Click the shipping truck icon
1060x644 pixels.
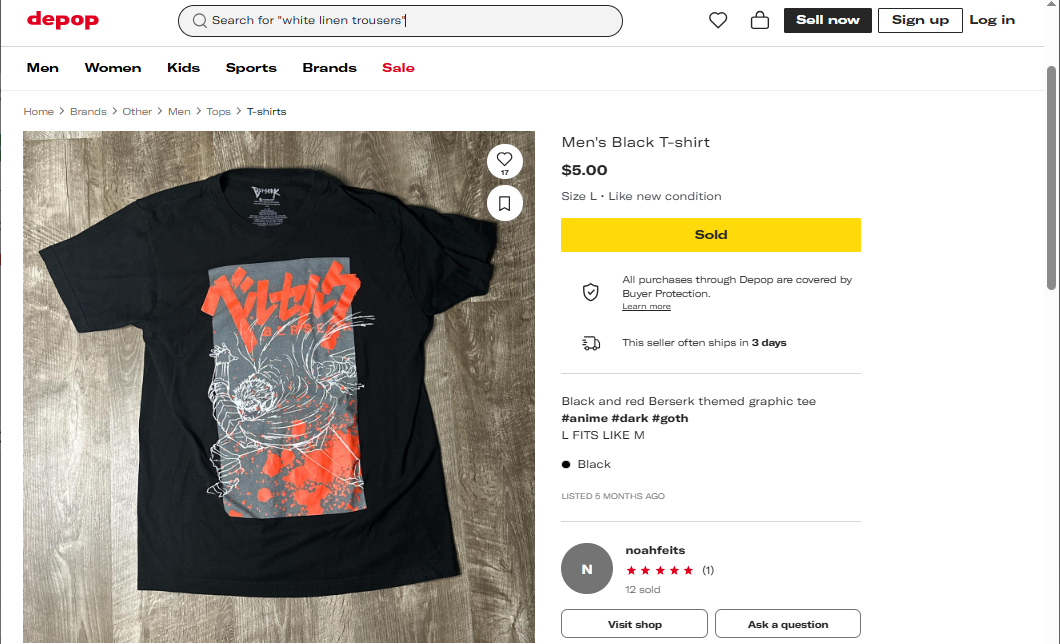pos(591,343)
